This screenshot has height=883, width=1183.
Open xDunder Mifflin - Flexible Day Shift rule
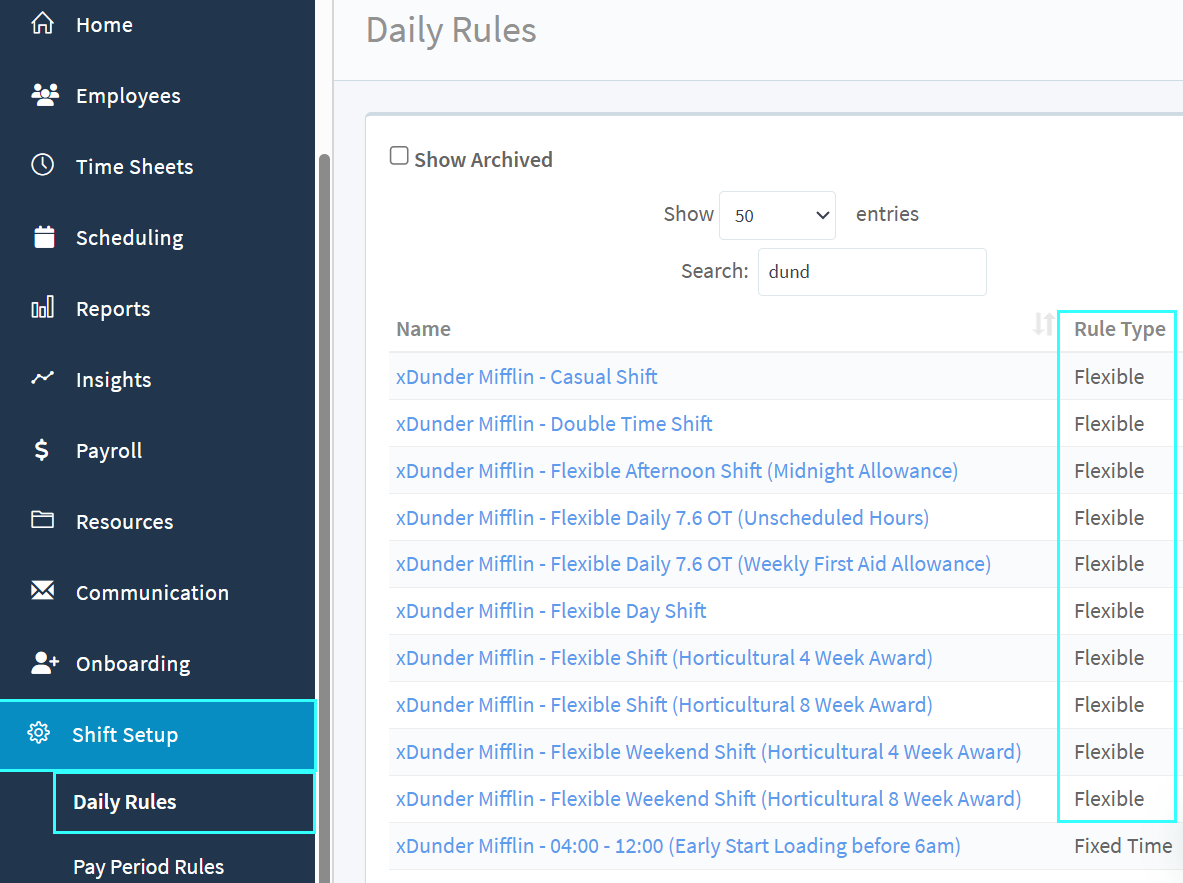pyautogui.click(x=551, y=611)
